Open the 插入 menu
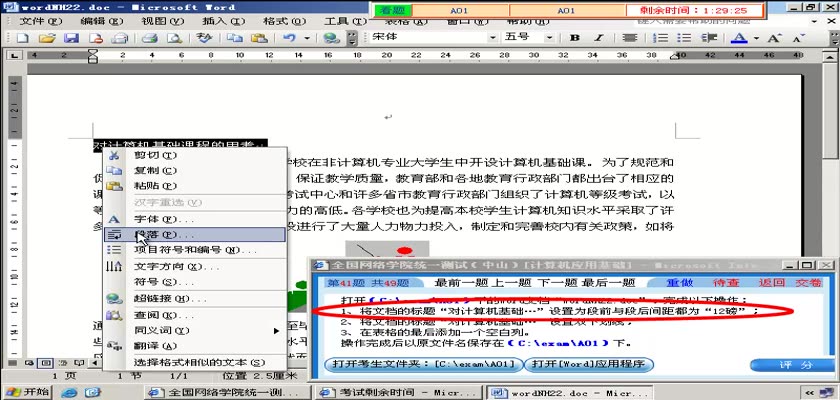Viewport: 840px width, 400px height. [223, 21]
